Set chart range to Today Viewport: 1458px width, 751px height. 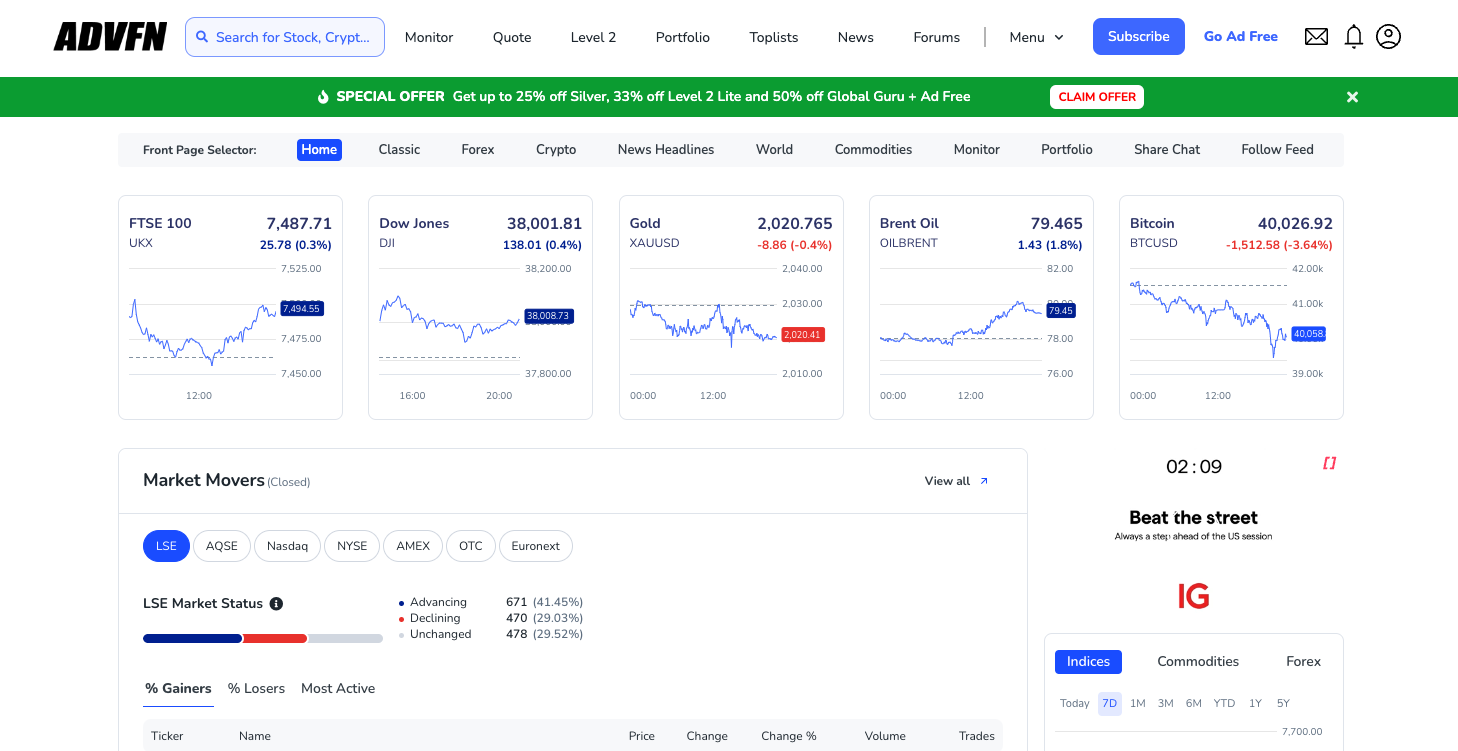[1075, 703]
